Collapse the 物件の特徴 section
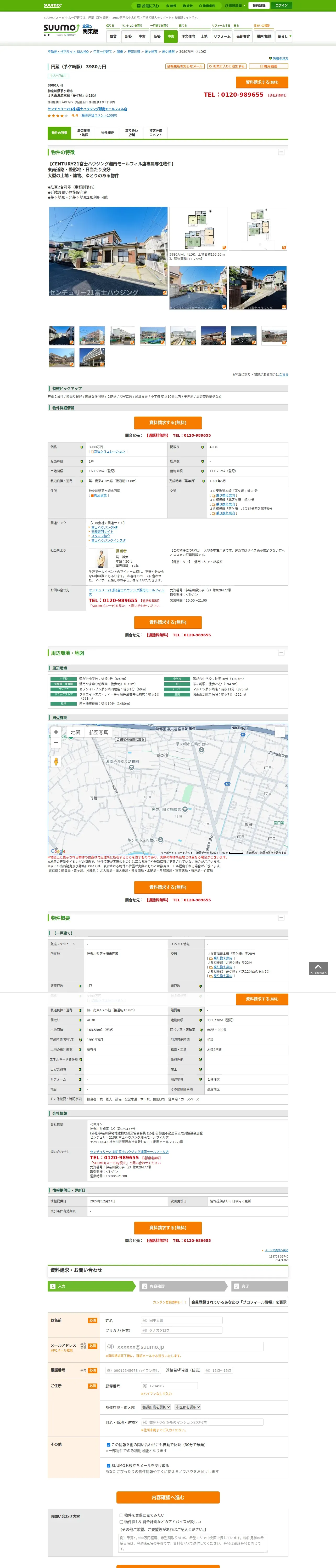The image size is (336, 1568). pos(281,152)
